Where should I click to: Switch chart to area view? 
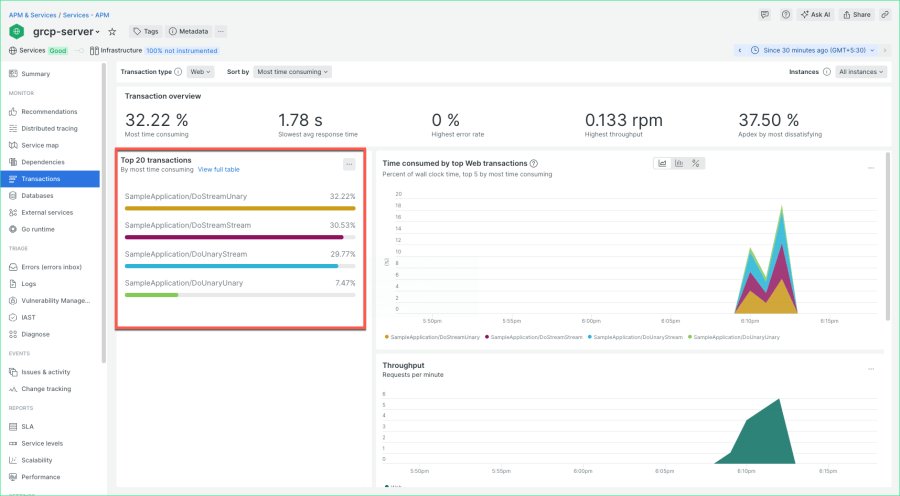(662, 164)
